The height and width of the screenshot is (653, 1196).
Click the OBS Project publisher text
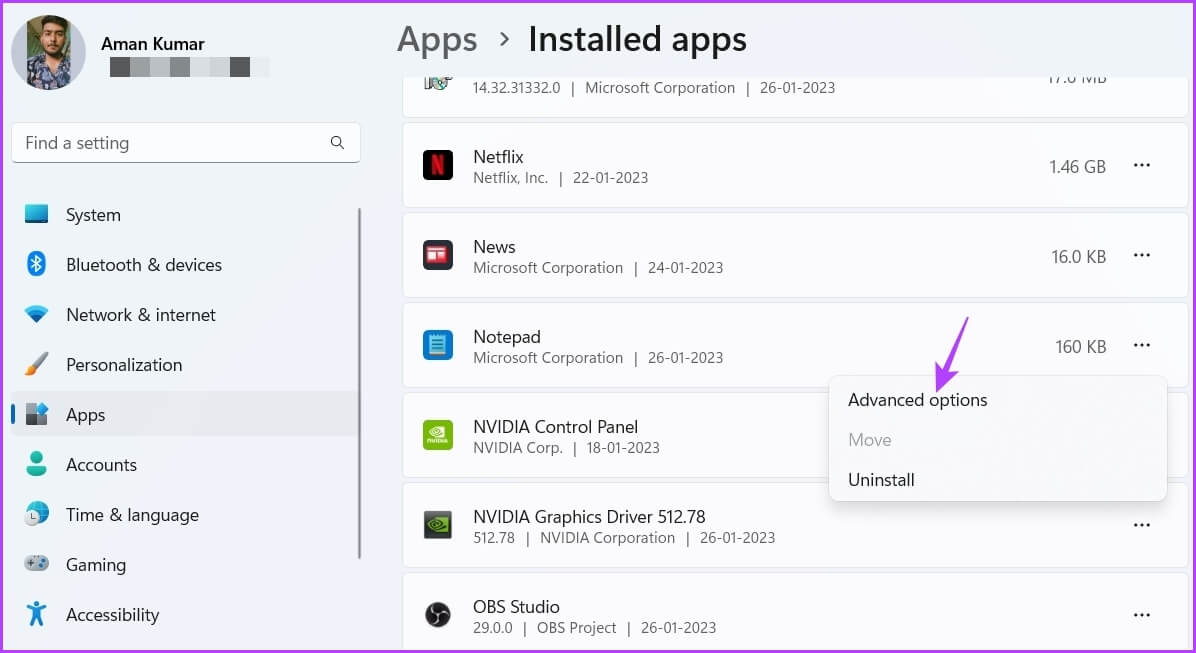tap(577, 628)
